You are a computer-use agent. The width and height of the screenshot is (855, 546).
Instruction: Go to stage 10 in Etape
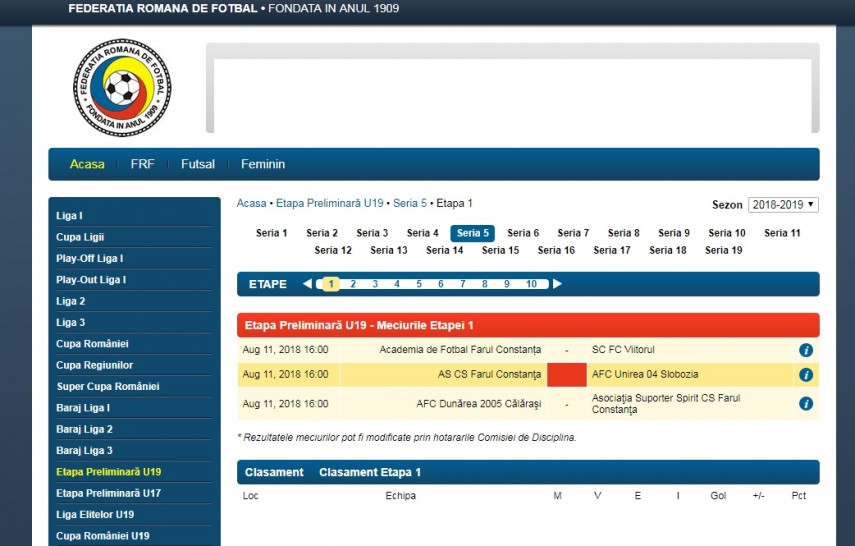[x=531, y=284]
